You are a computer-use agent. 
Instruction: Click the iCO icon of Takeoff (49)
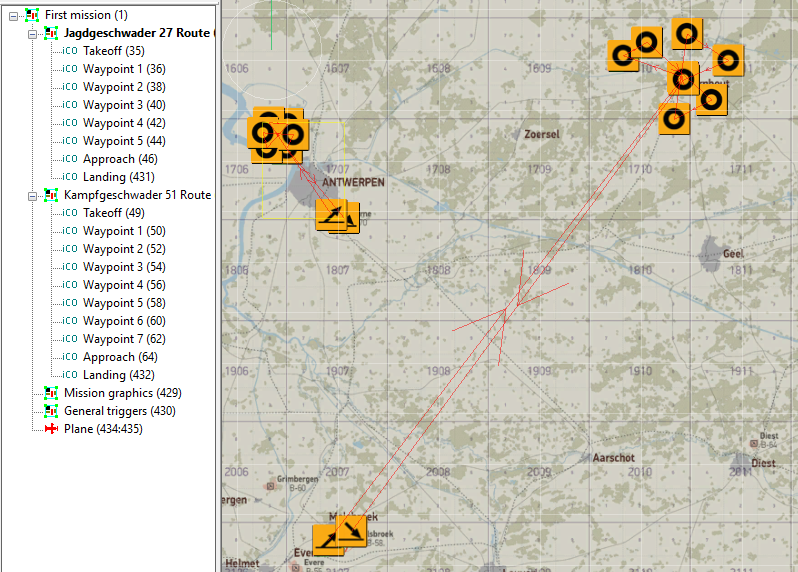click(x=70, y=213)
